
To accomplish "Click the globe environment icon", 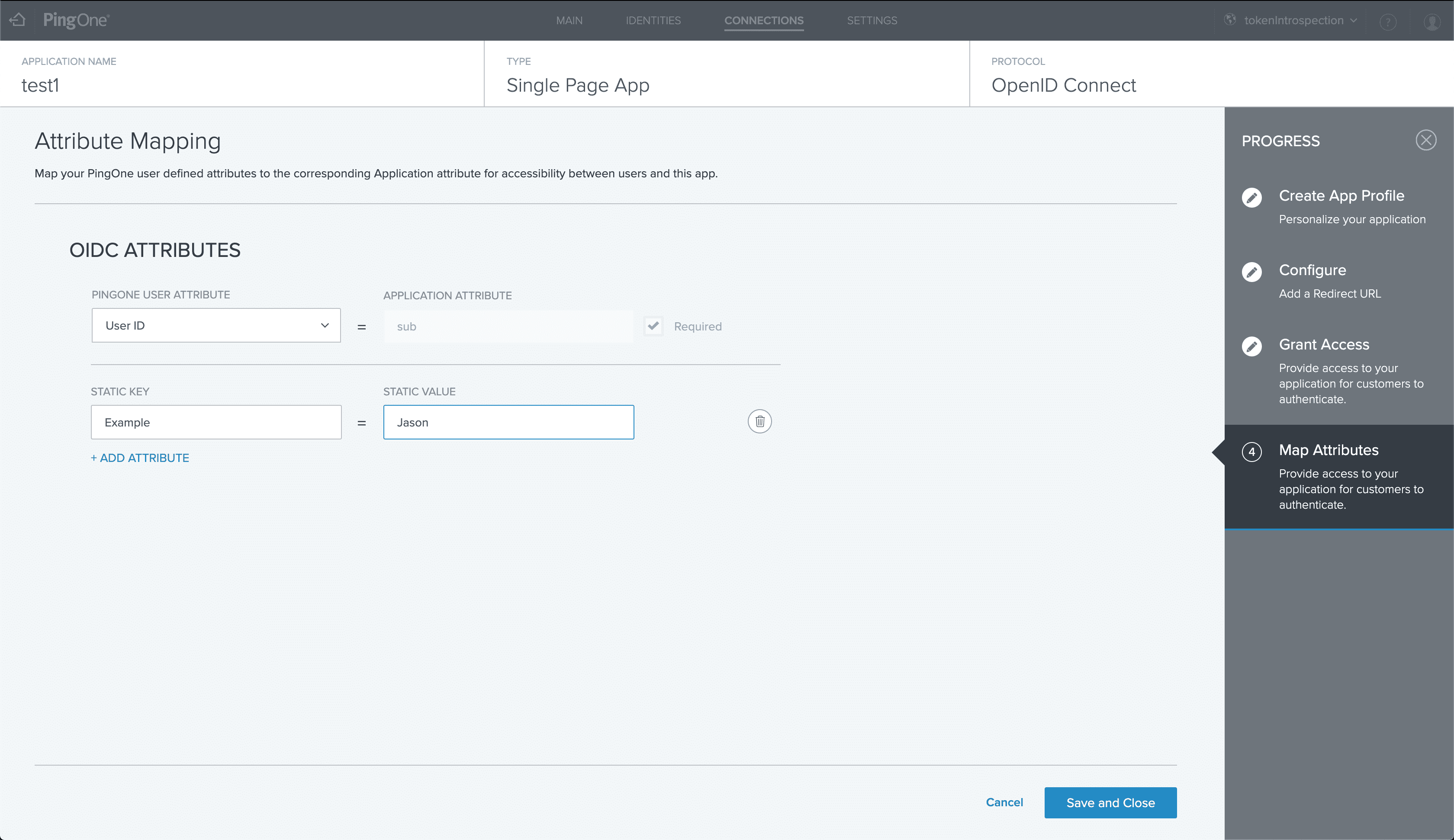I will 1229,20.
